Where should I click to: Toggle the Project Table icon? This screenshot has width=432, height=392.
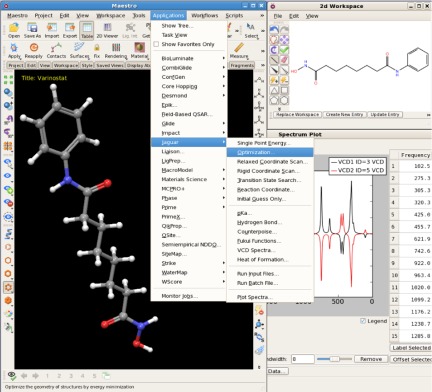coord(87,30)
